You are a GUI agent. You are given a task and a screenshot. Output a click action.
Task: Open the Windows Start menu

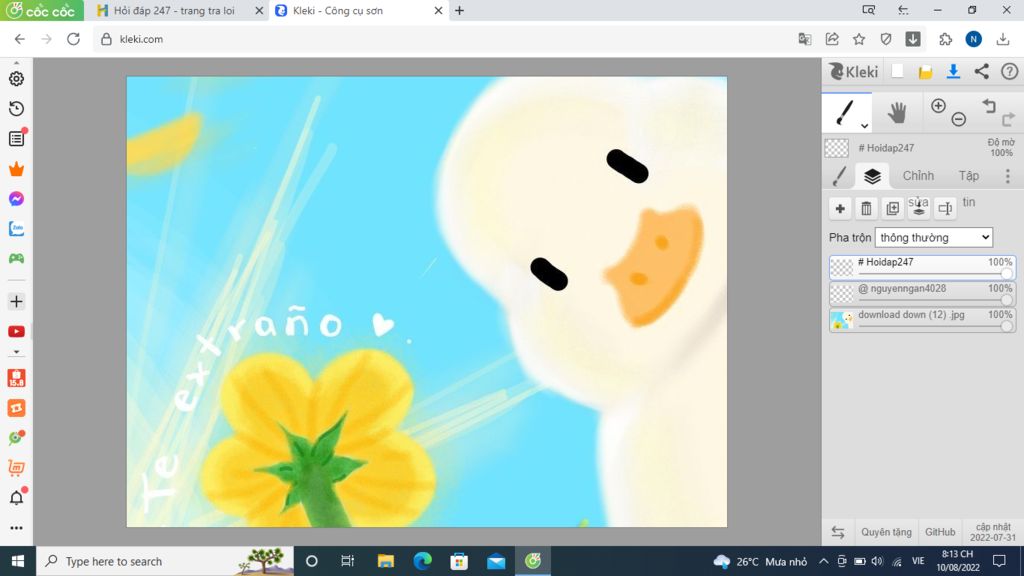coord(18,561)
